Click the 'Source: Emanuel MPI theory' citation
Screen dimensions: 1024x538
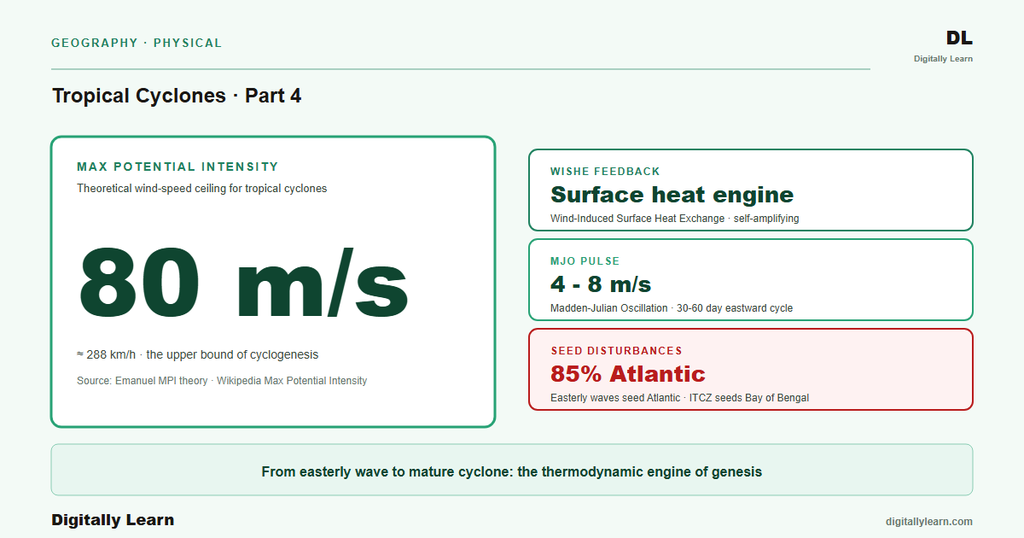[222, 381]
